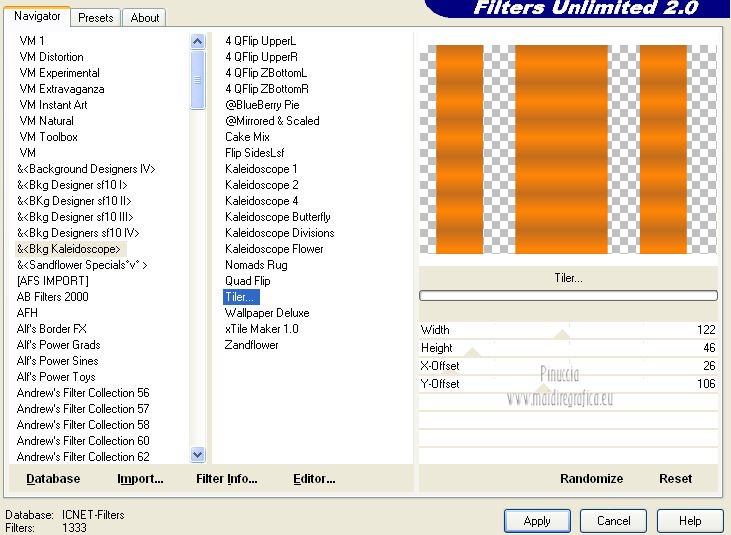Viewport: 731px width, 535px height.
Task: Choose Kaleidoscope Butterfly filter
Action: [277, 217]
